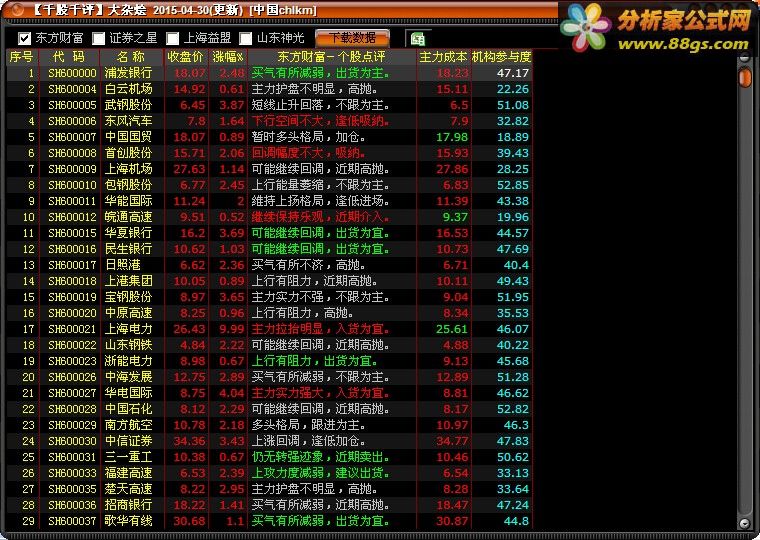Select the 浦发银行 stock row

tap(269, 73)
